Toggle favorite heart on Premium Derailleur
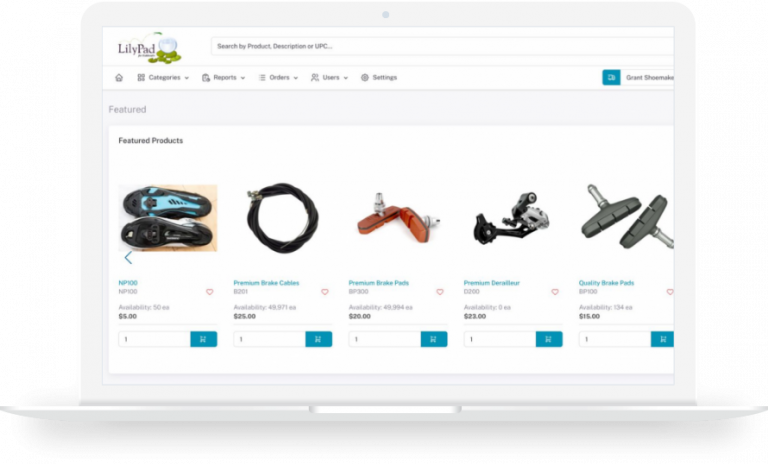Screen dimensions: 768x464 [x=555, y=292]
